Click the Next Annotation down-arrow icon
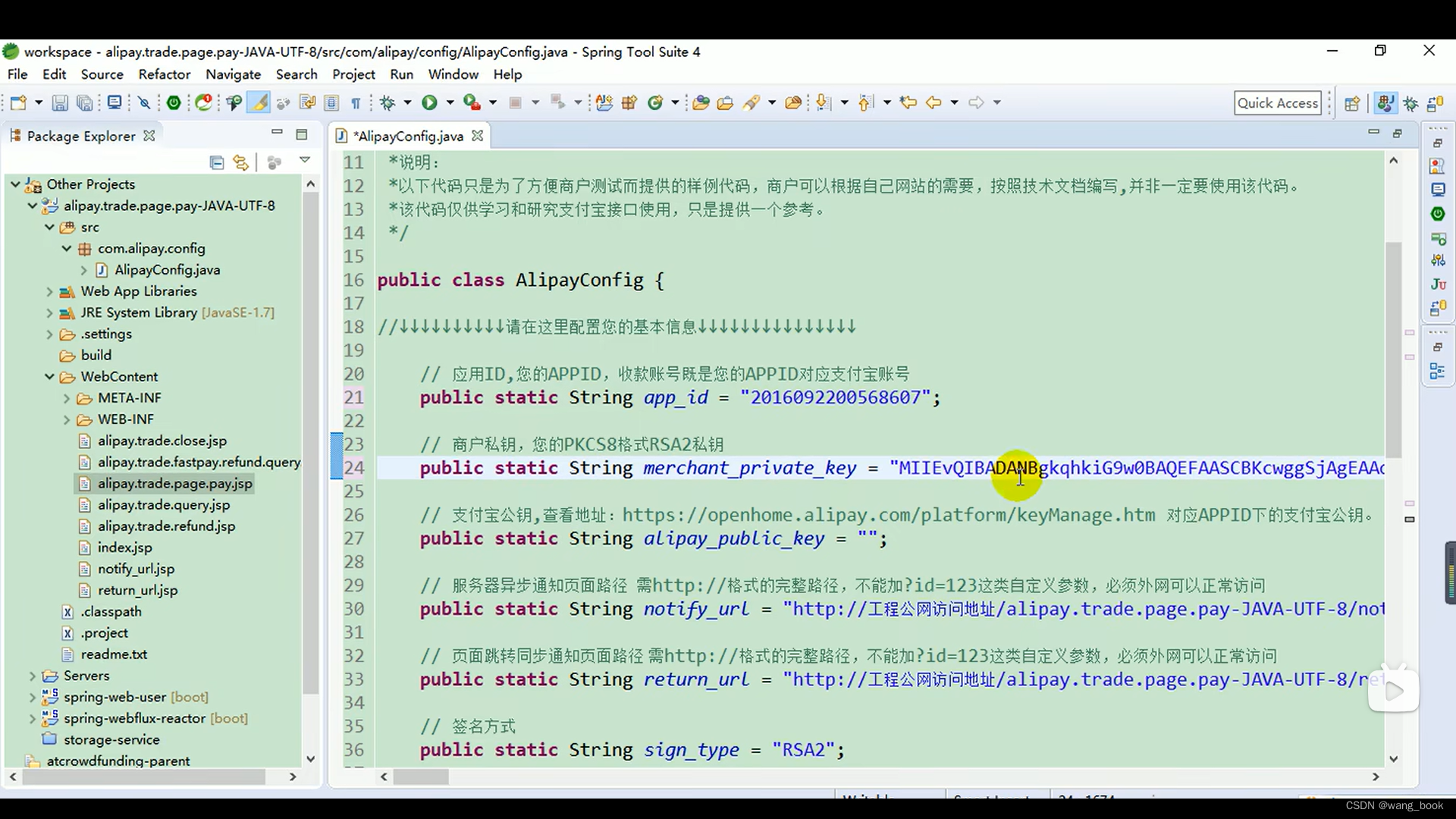 (824, 102)
